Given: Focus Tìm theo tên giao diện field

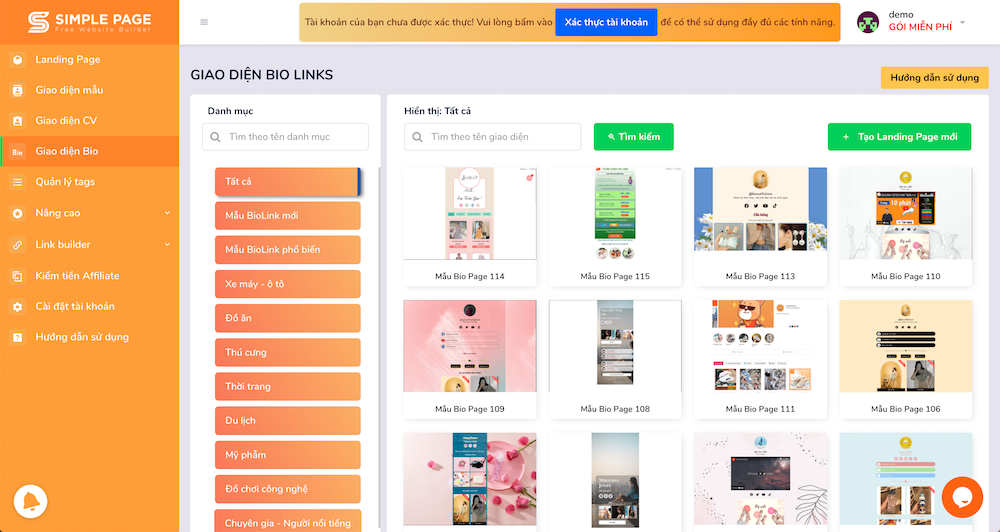Looking at the screenshot, I should (x=492, y=137).
